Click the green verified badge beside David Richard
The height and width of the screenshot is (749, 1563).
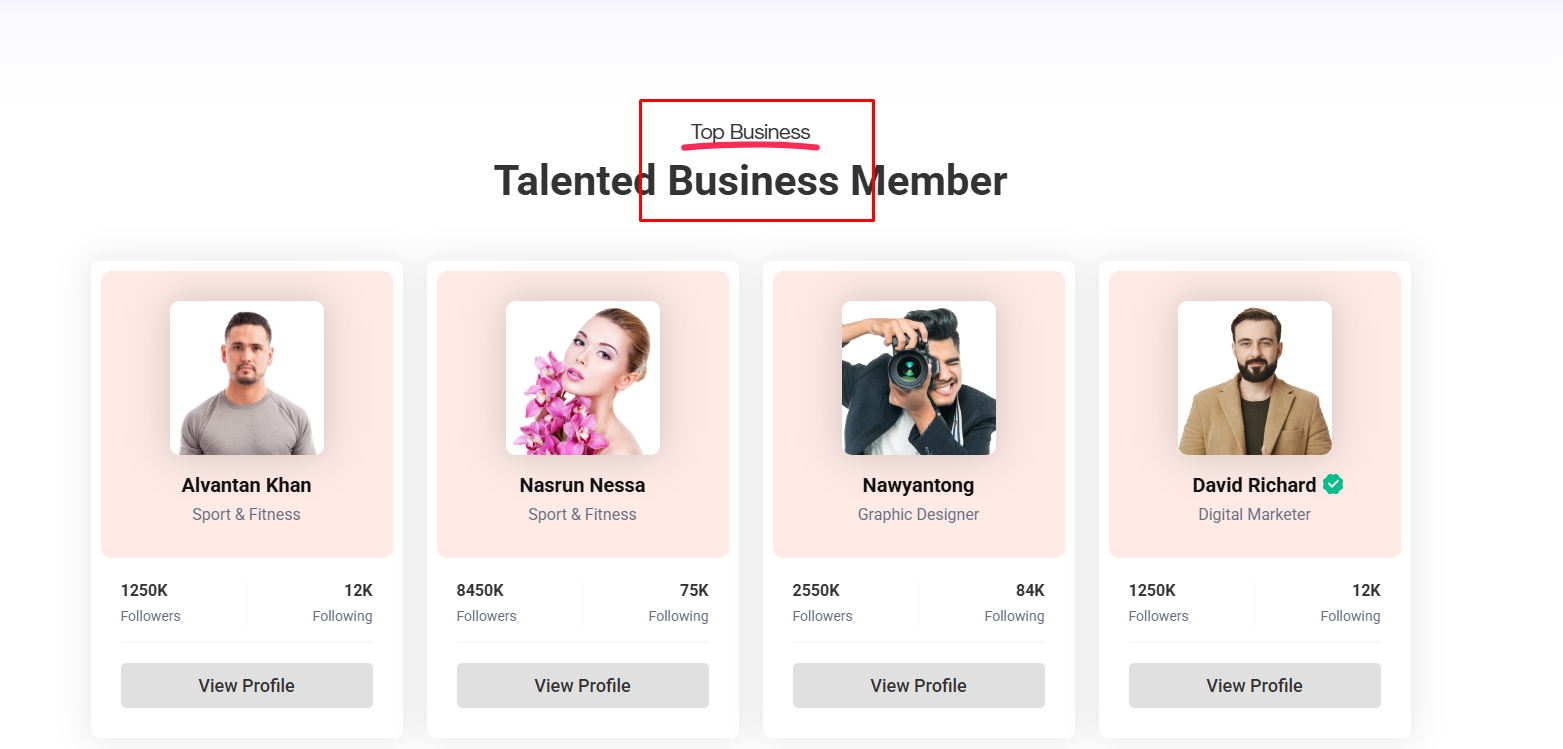(1333, 485)
